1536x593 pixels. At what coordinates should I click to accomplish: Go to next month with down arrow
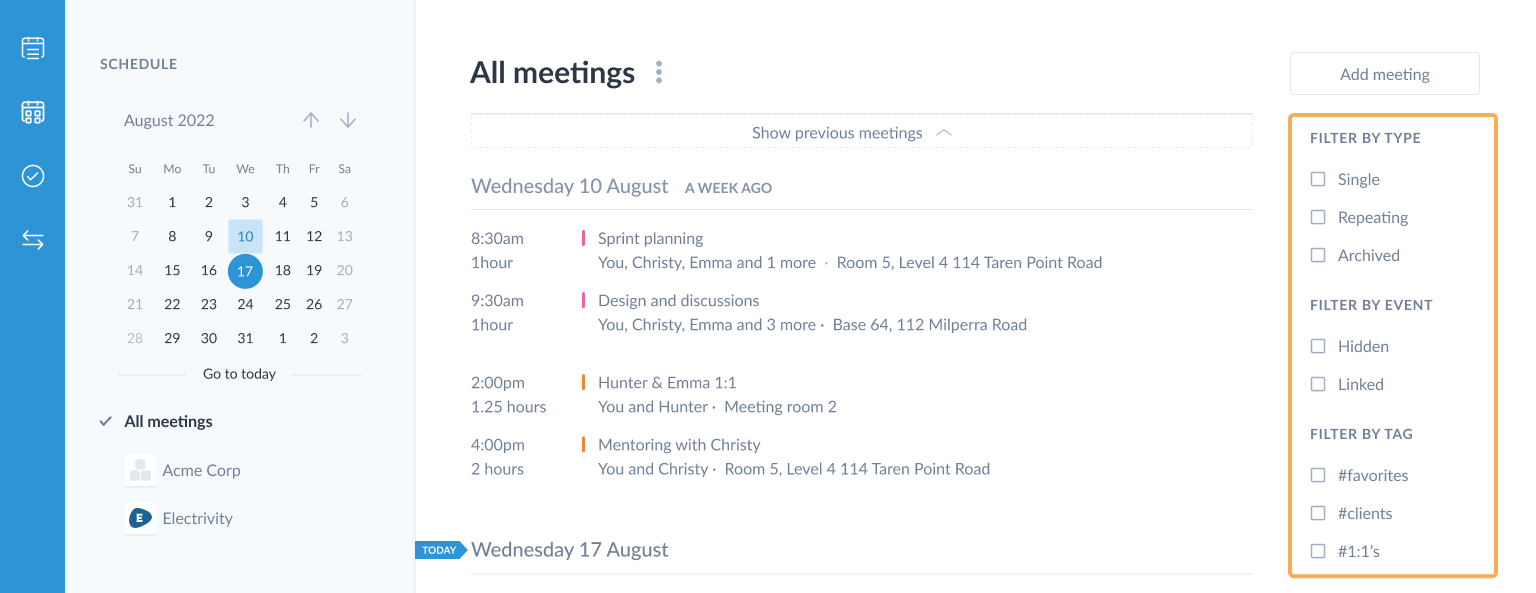(348, 120)
